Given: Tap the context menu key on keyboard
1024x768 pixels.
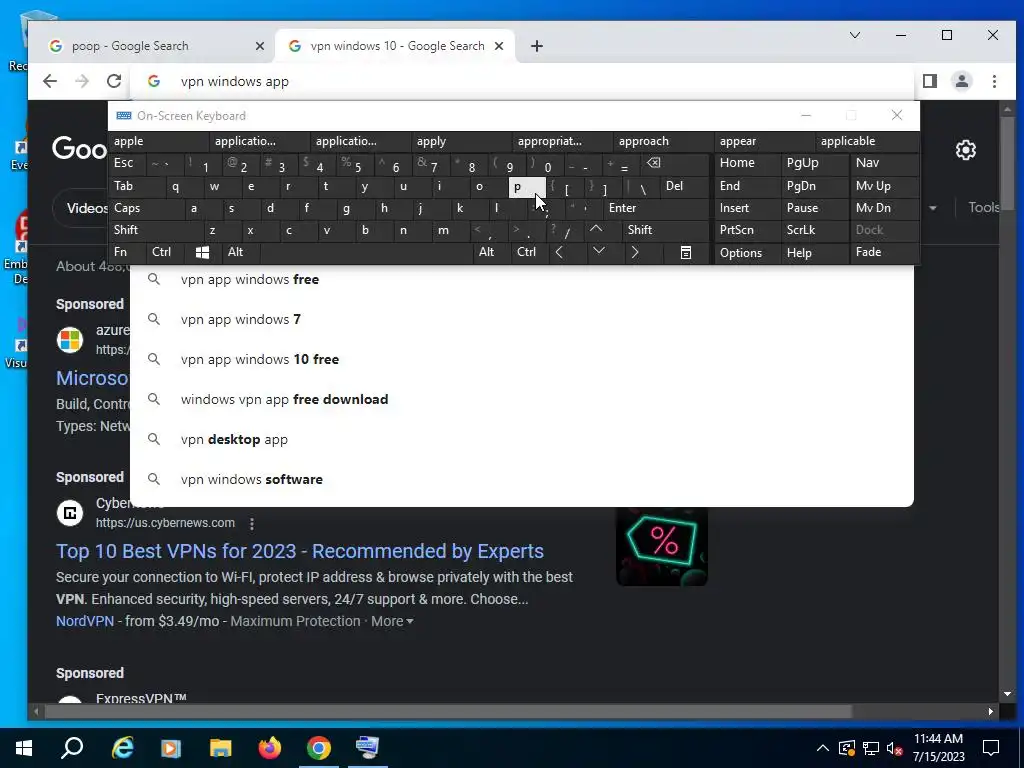Looking at the screenshot, I should click(686, 253).
